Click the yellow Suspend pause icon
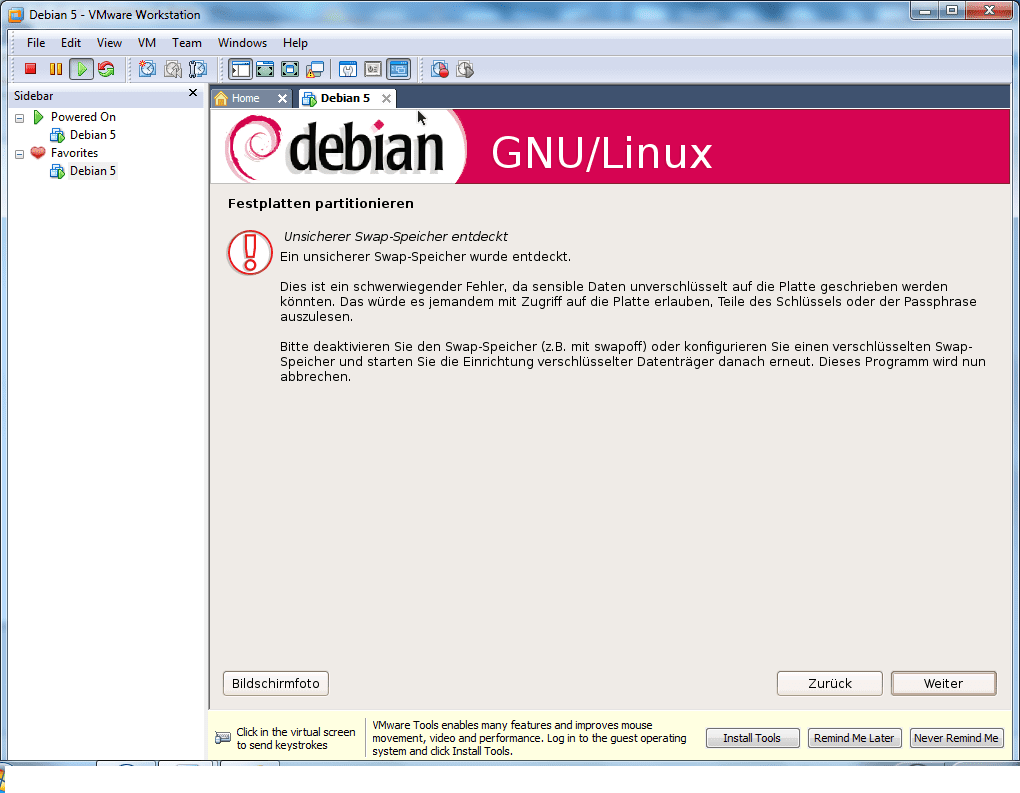Image resolution: width=1020 pixels, height=793 pixels. tap(56, 69)
